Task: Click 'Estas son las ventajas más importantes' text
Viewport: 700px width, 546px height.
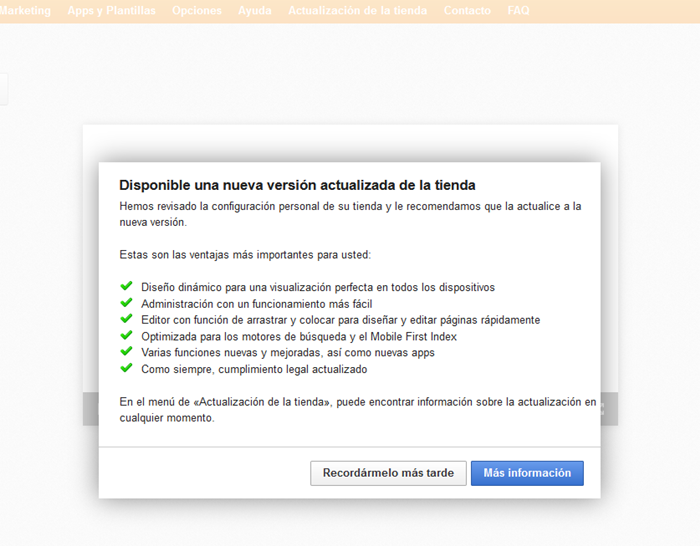Action: pyautogui.click(x=245, y=255)
